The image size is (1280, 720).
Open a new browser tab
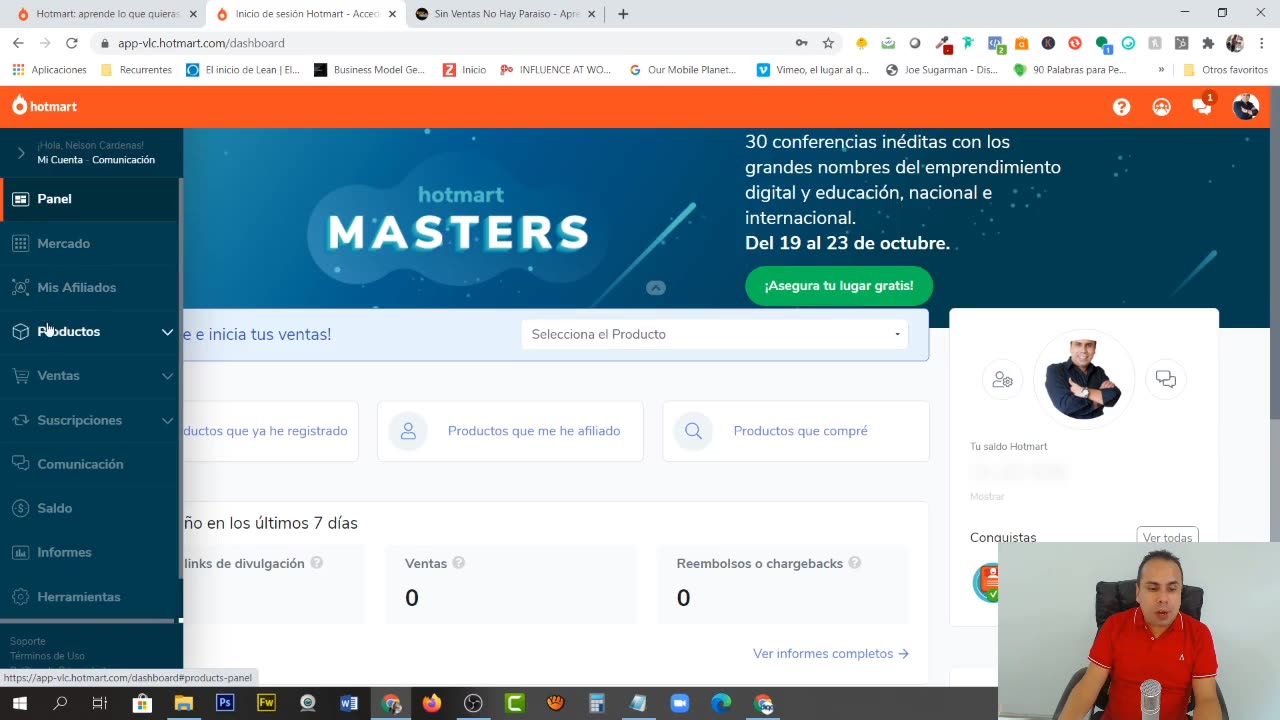tap(623, 14)
